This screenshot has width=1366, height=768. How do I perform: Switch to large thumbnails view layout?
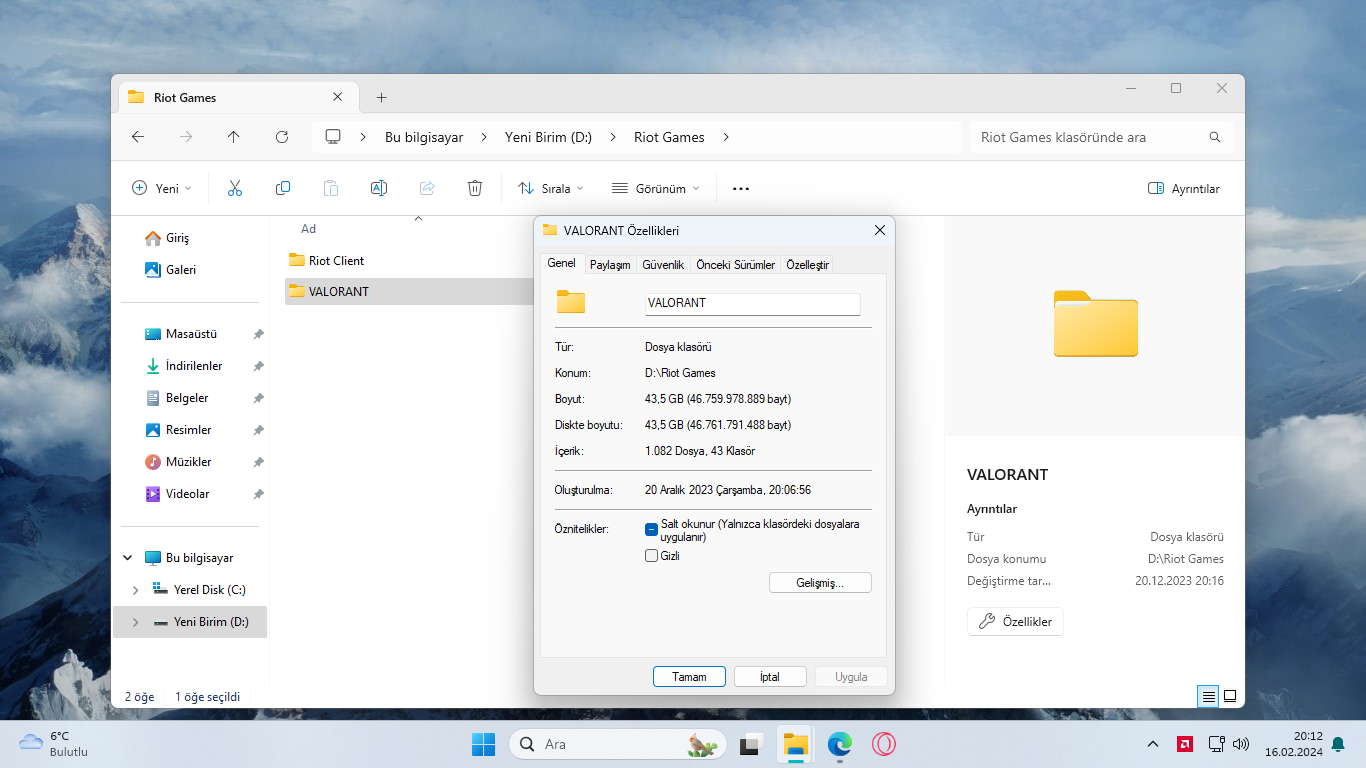click(x=1230, y=696)
